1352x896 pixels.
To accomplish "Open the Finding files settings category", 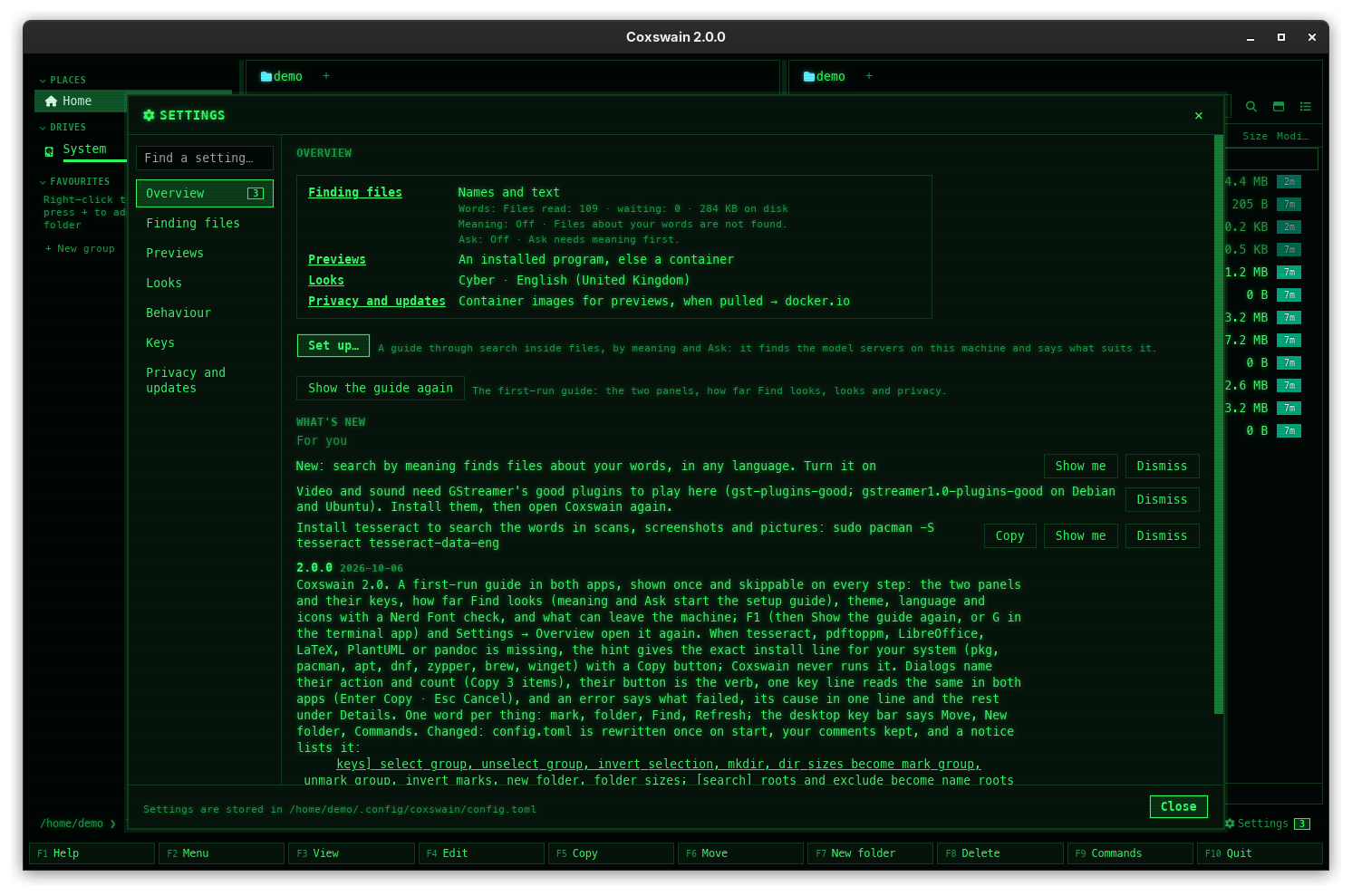I will (205, 223).
